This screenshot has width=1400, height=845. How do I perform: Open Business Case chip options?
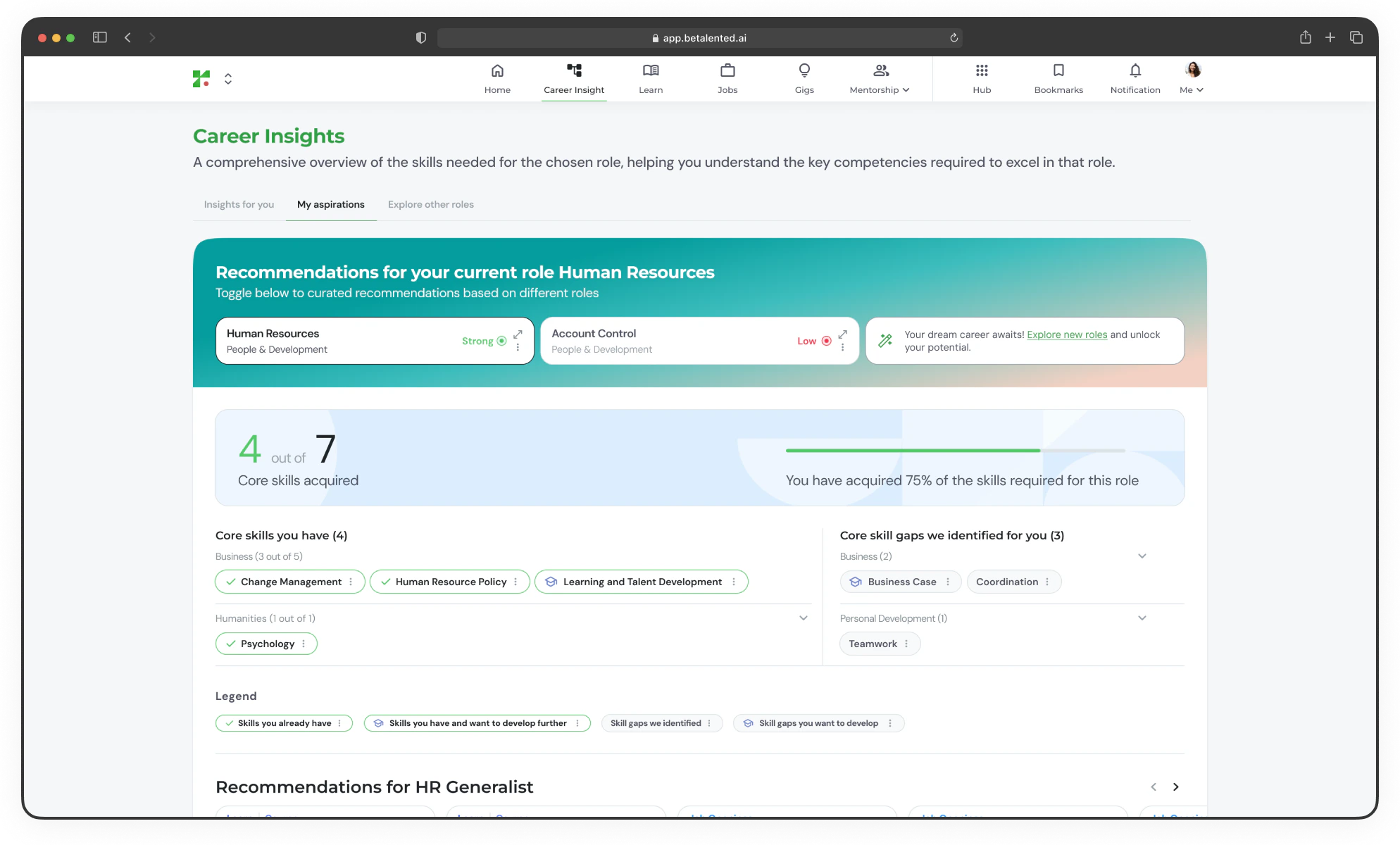click(948, 582)
